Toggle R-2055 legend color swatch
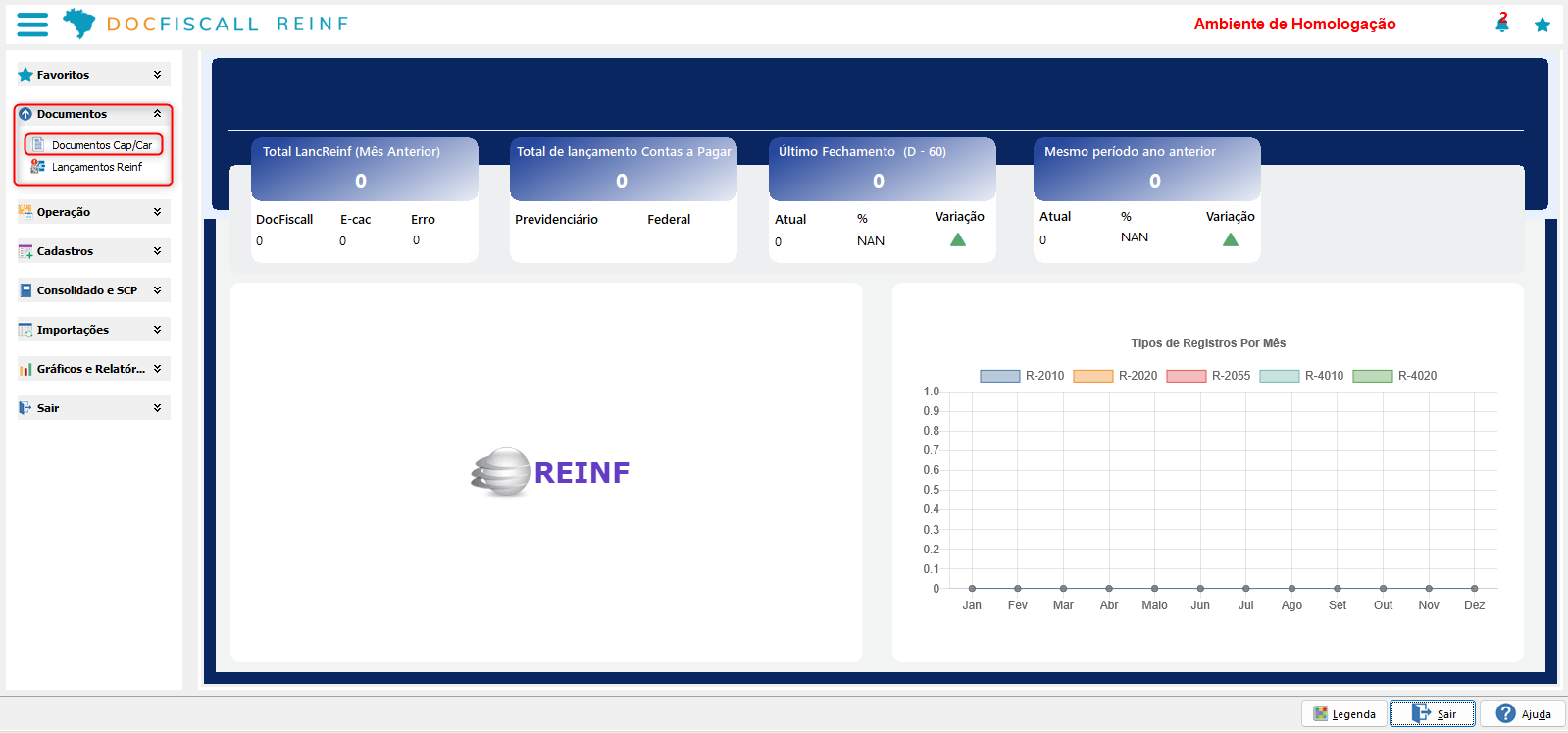This screenshot has height=733, width=1568. pos(1187,376)
